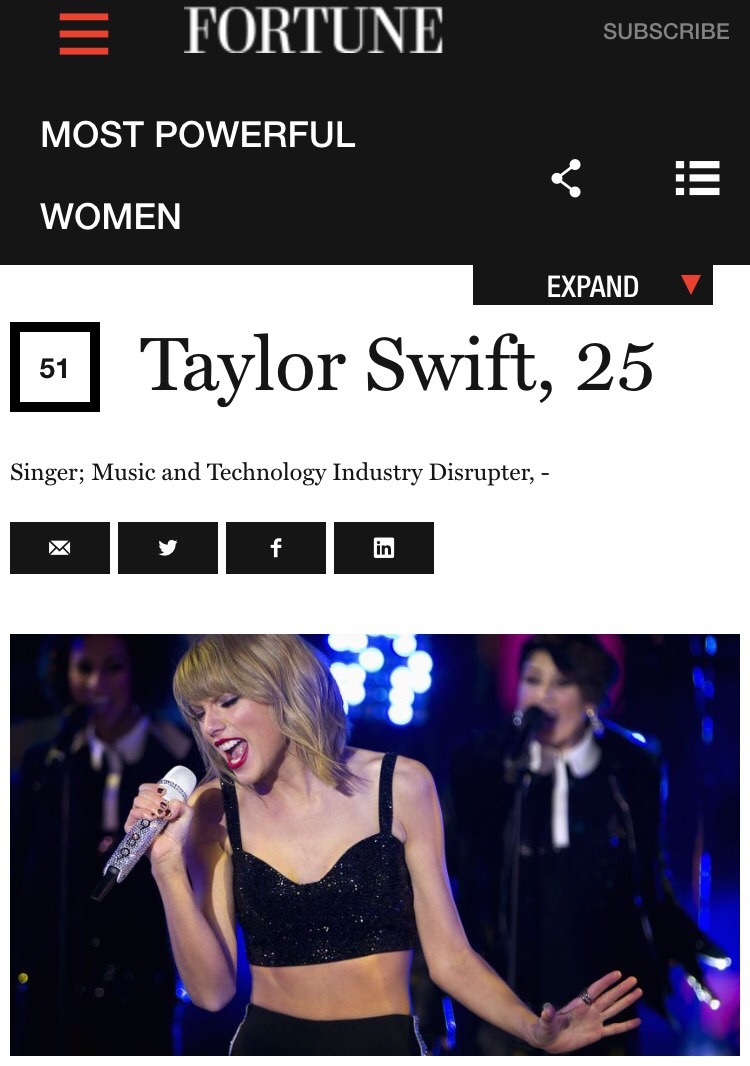Image resolution: width=750 pixels, height=1066 pixels.
Task: Select the rank 51 number box
Action: pyautogui.click(x=54, y=367)
